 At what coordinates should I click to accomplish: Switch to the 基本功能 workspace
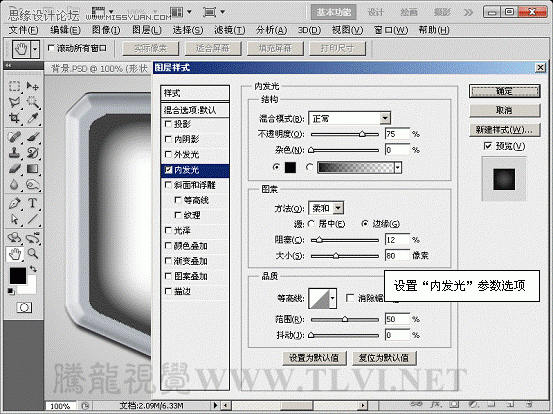(334, 12)
